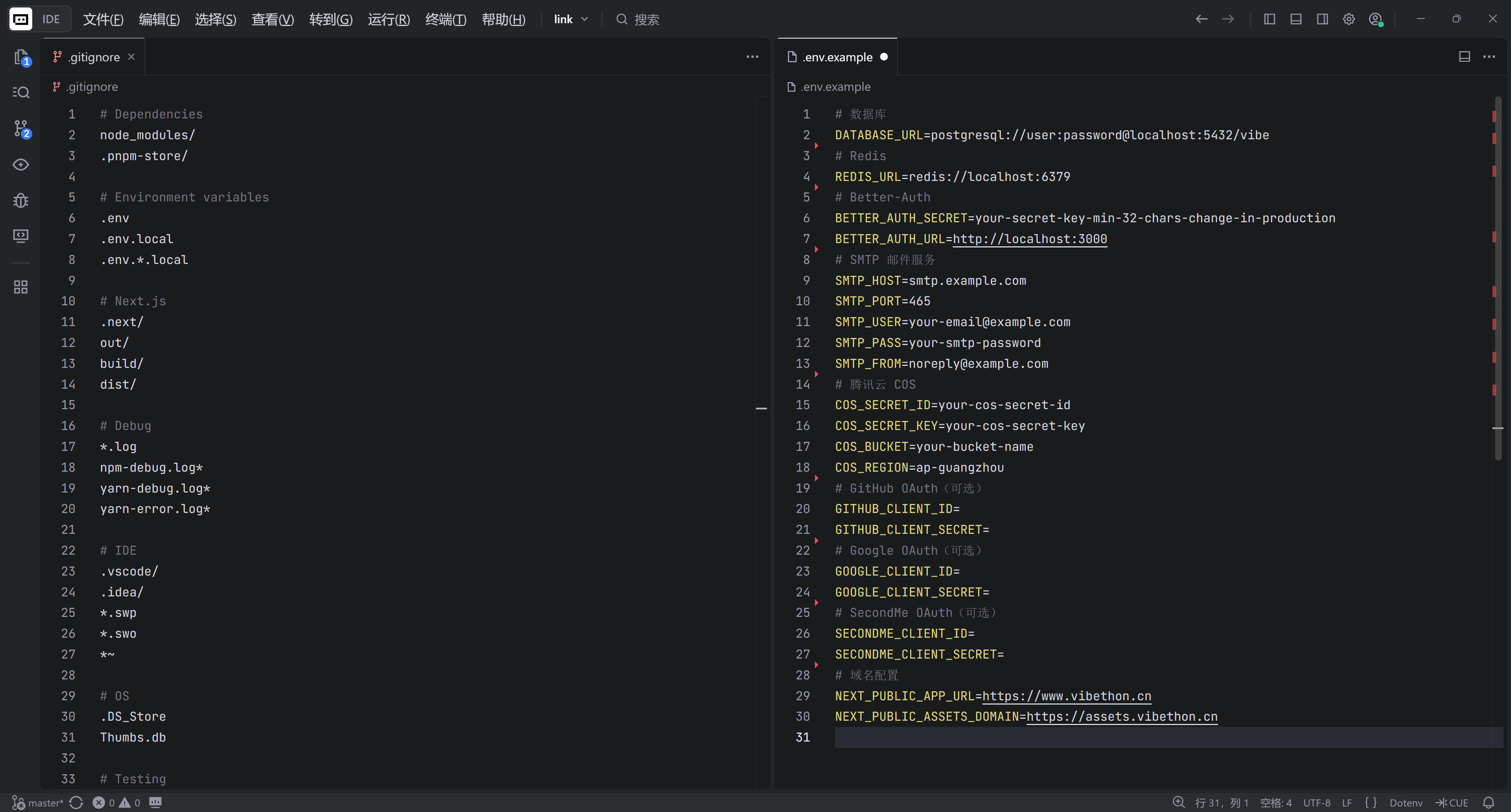Switch to the .env.example tab

[x=837, y=57]
